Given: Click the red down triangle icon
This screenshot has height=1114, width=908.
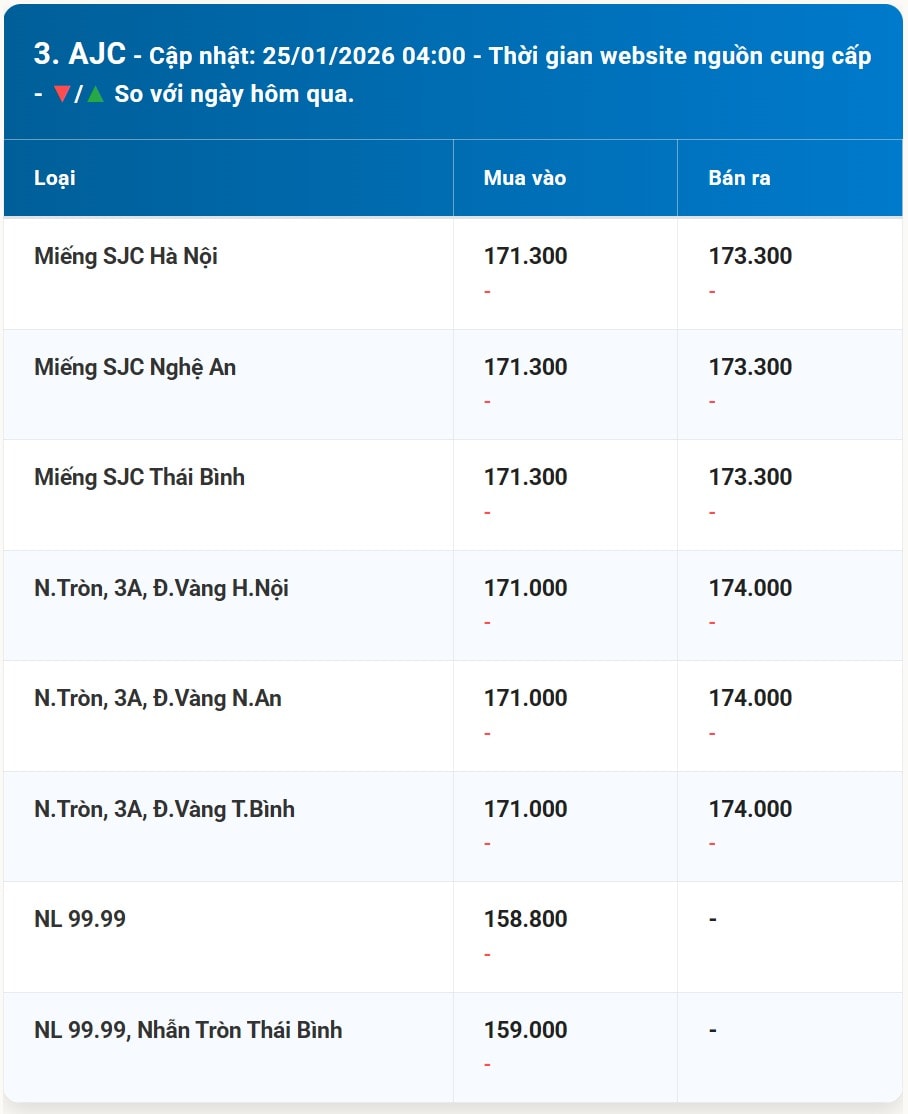Looking at the screenshot, I should point(62,95).
